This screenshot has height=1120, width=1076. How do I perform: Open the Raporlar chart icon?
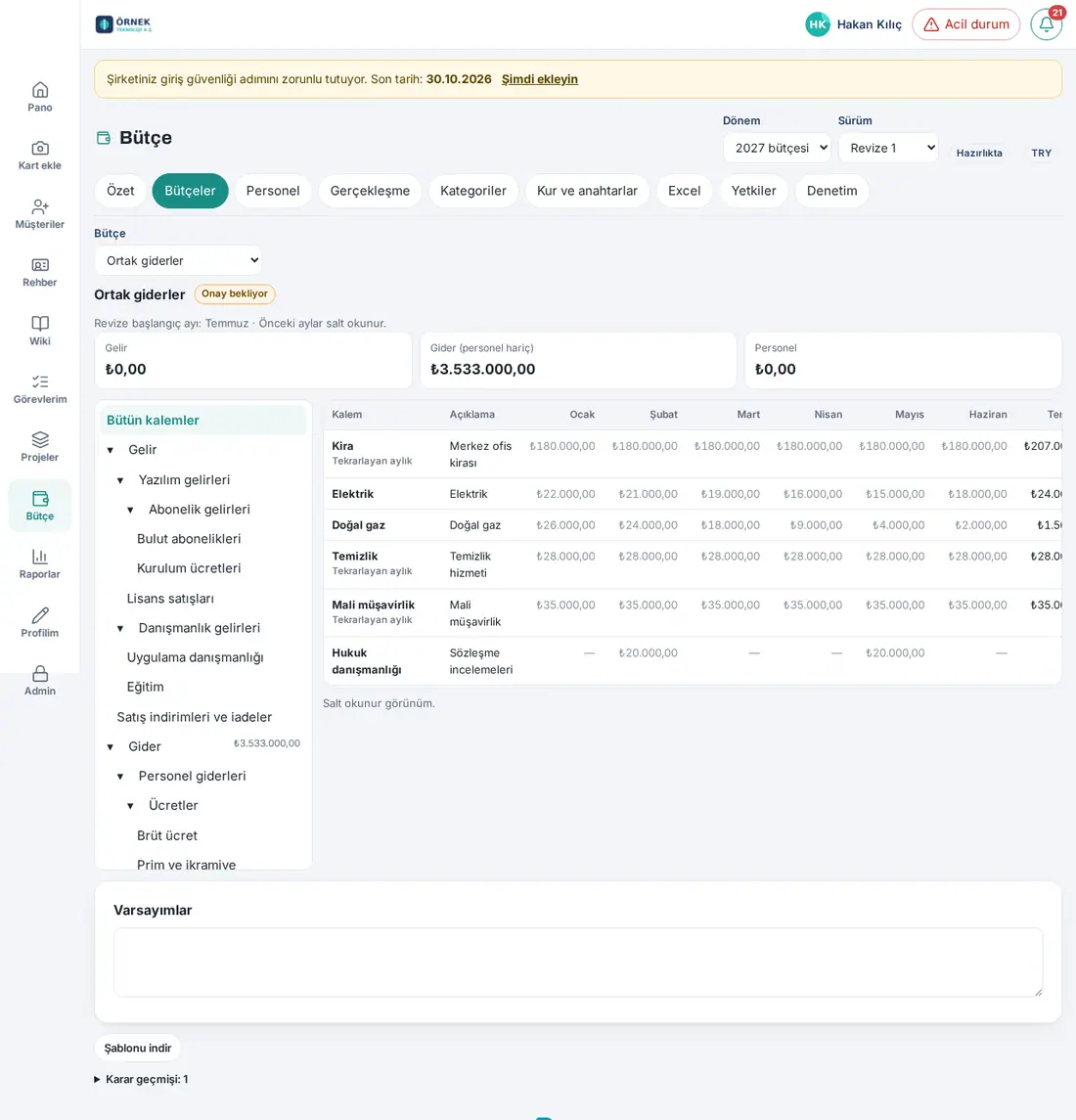click(x=40, y=557)
